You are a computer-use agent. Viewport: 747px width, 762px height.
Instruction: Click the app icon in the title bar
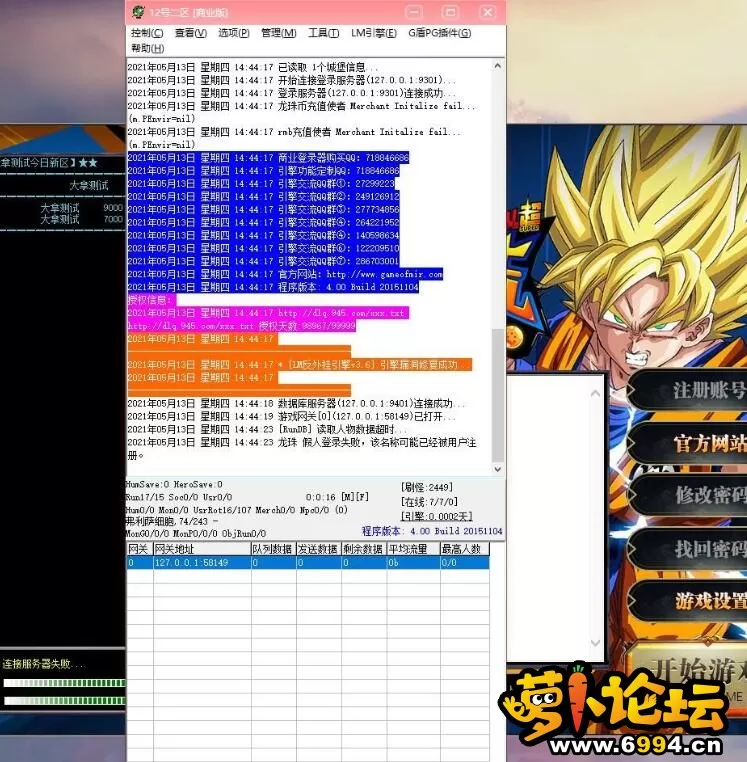(x=138, y=12)
